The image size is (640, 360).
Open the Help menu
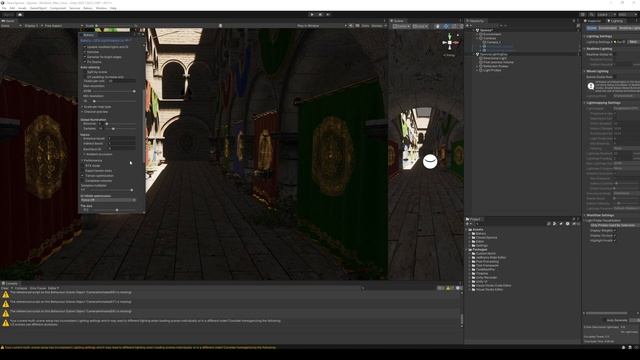click(x=113, y=8)
